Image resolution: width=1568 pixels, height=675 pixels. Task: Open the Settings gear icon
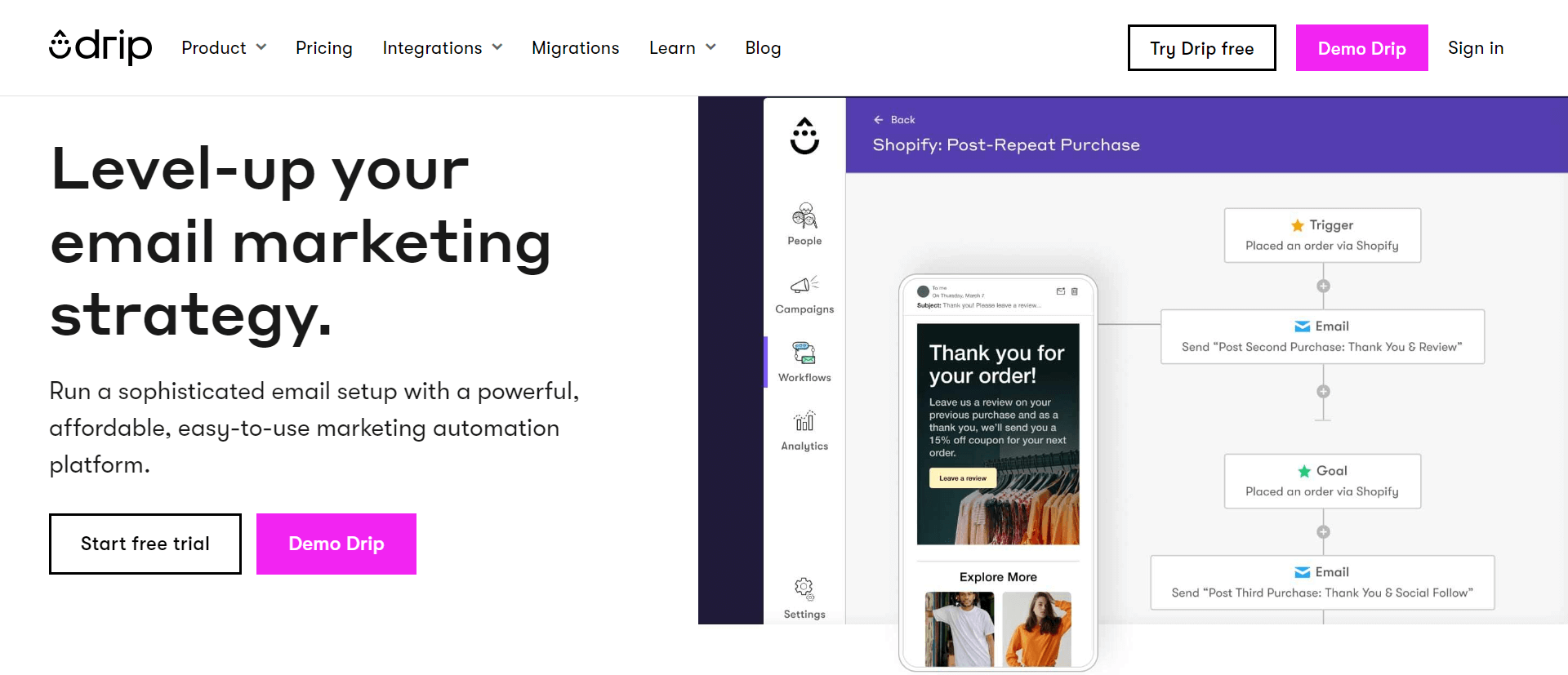pos(804,588)
